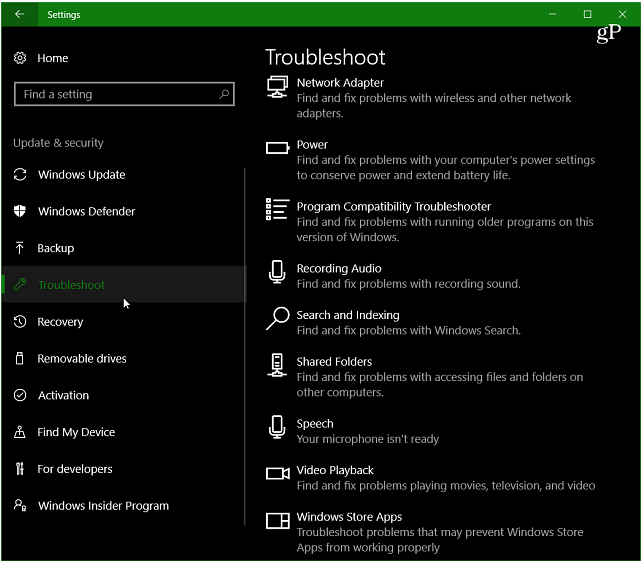Click the Recording Audio microphone icon
Image resolution: width=642 pixels, height=561 pixels.
[277, 272]
